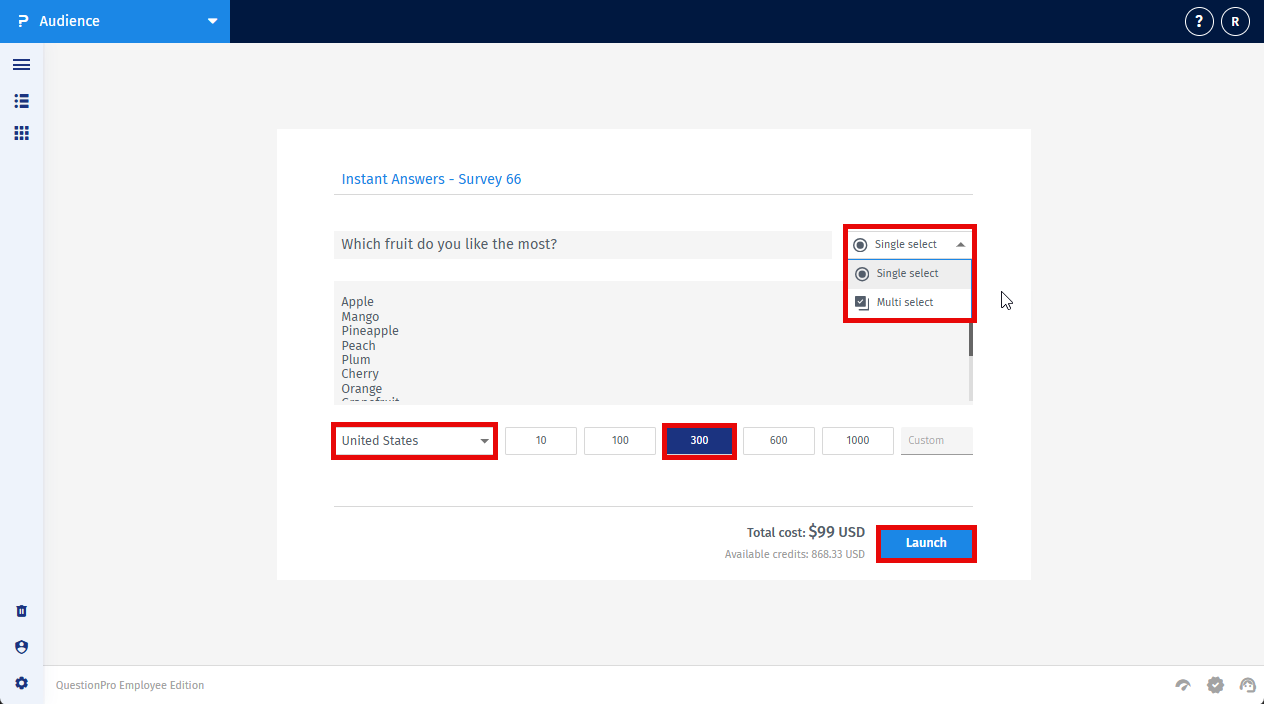The image size is (1264, 704).
Task: Click the Custom respondent count field
Action: click(x=936, y=440)
